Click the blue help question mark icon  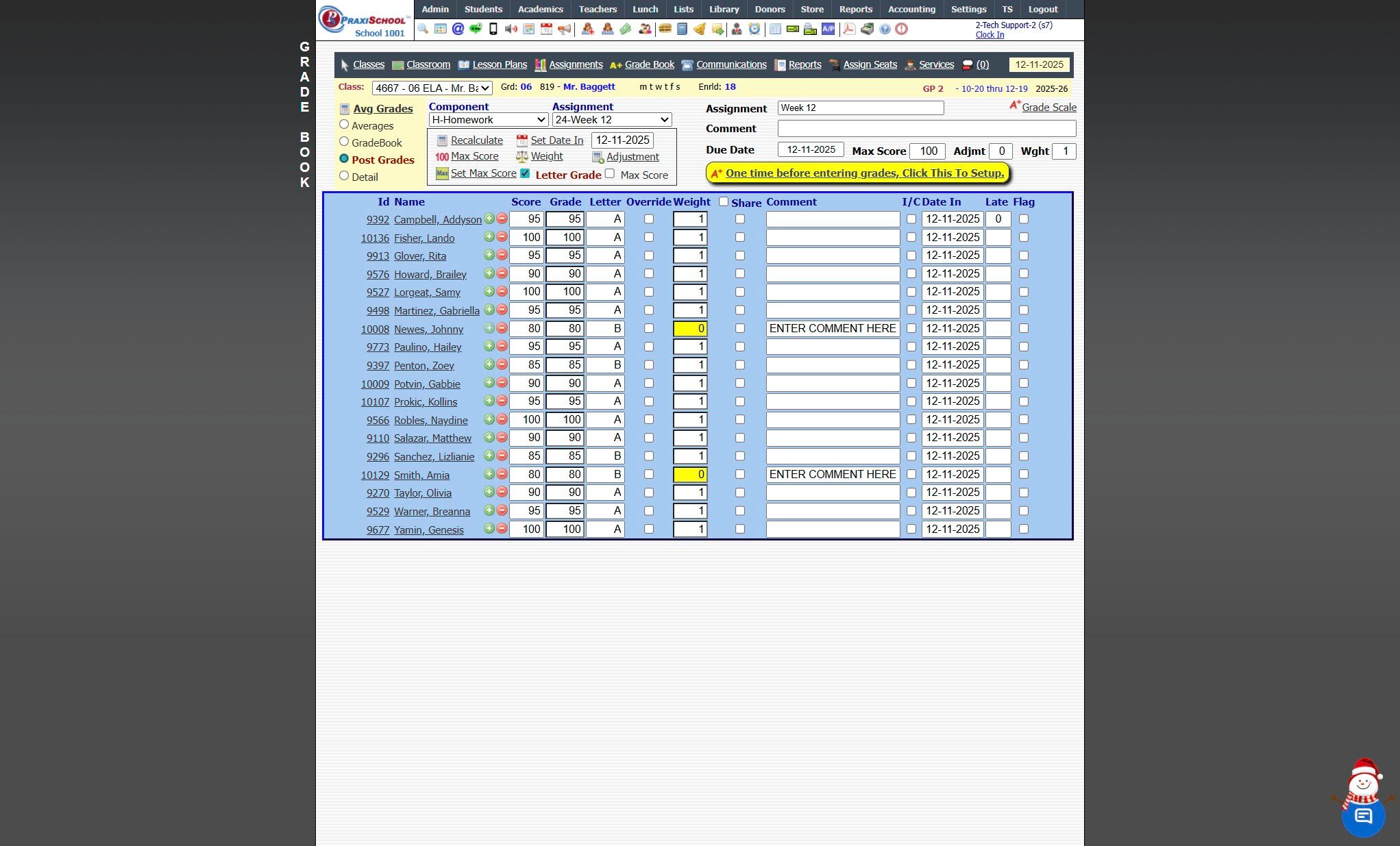(x=885, y=29)
